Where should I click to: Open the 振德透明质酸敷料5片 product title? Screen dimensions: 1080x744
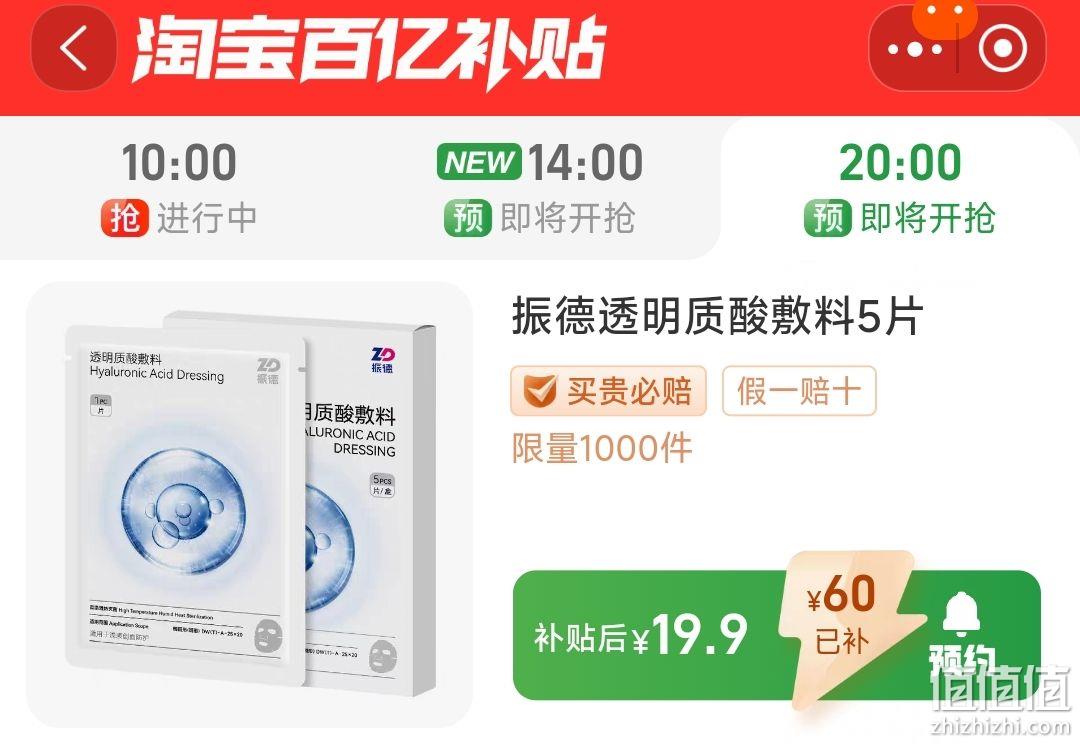pos(717,317)
